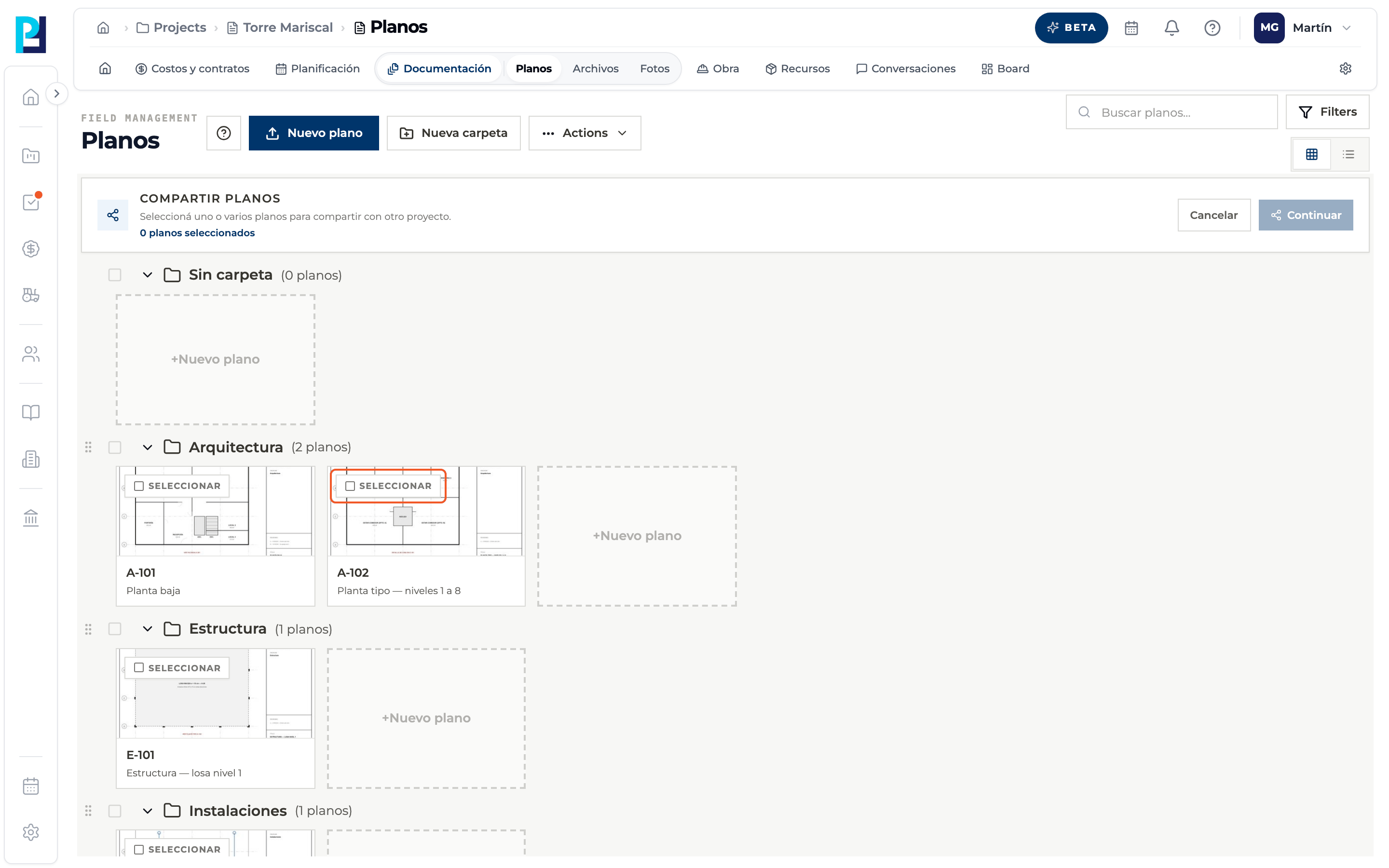Open Martín user menu
The image size is (1389, 868).
click(x=1304, y=27)
